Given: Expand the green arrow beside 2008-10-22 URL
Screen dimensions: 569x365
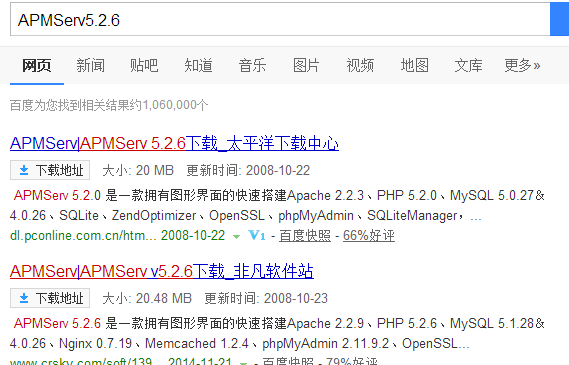Looking at the screenshot, I should coord(236,237).
